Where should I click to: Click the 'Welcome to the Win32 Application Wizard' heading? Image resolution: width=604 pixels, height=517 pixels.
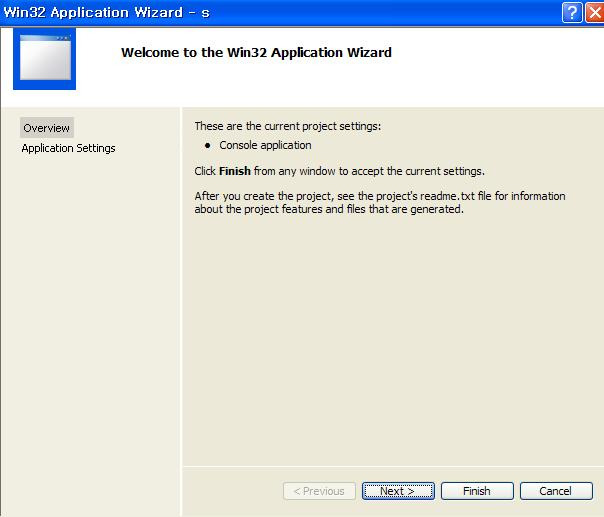(256, 52)
